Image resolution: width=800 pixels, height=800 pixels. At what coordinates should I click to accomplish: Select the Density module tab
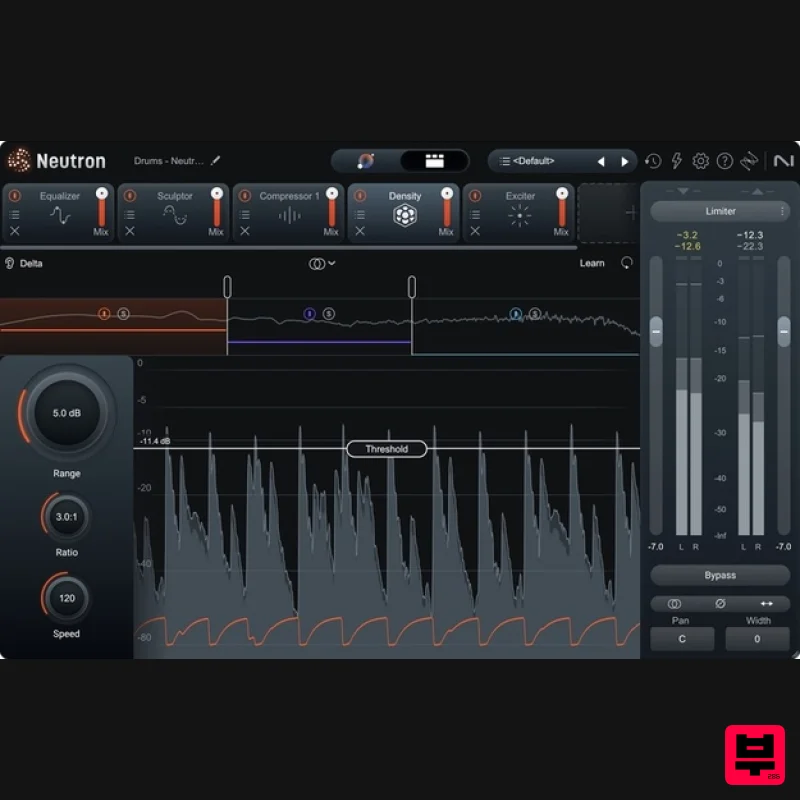tap(405, 212)
